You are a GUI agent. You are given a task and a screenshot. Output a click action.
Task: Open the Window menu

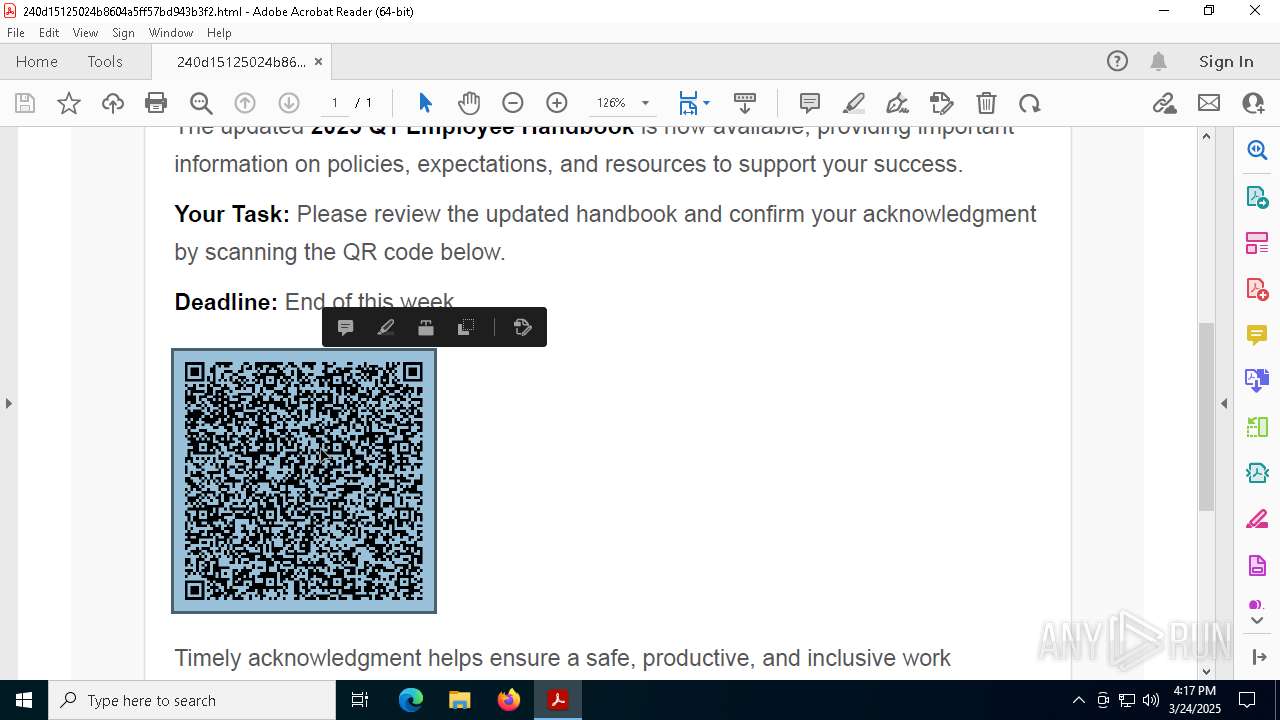pos(171,33)
